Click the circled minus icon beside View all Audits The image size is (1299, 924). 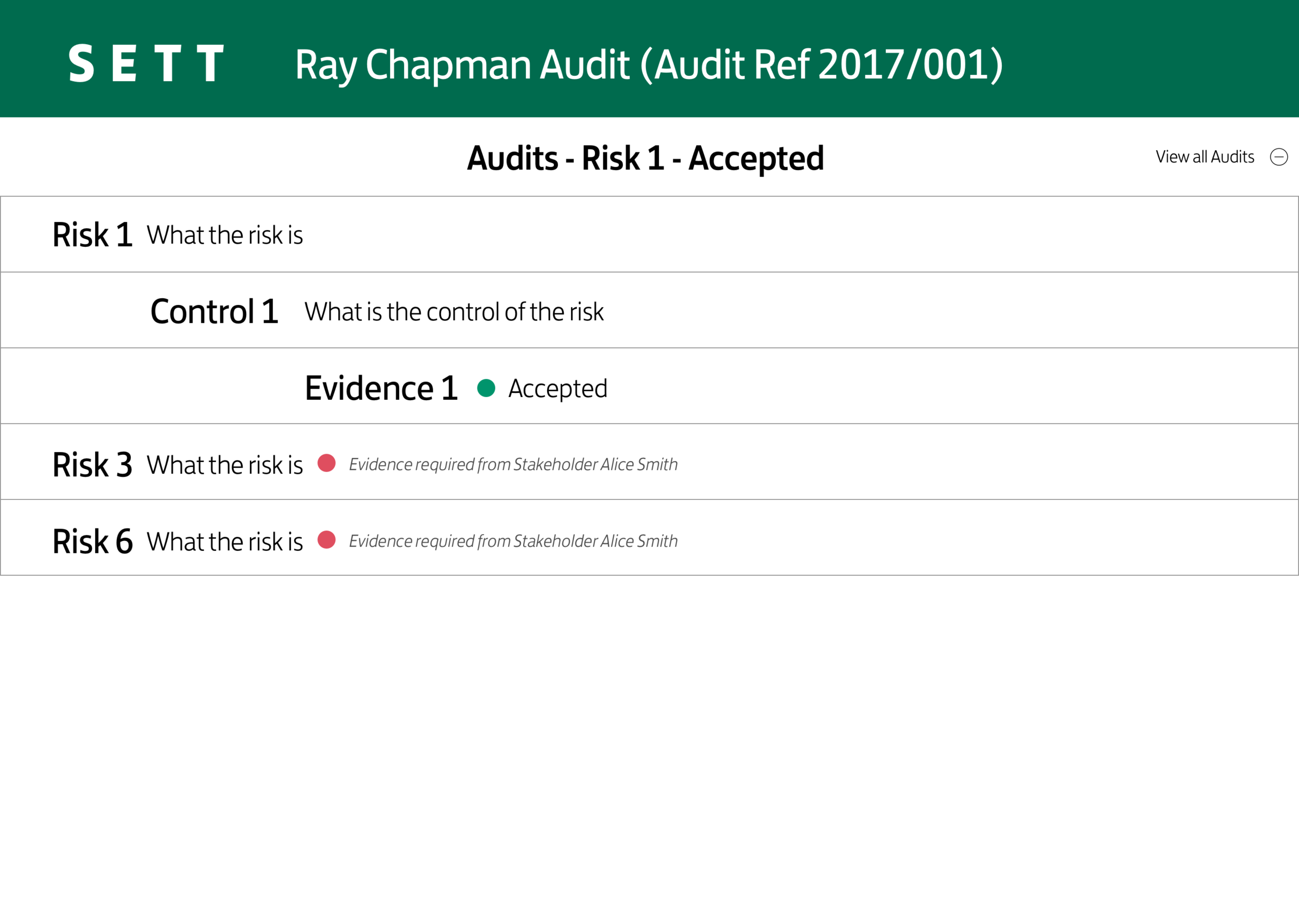coord(1279,156)
